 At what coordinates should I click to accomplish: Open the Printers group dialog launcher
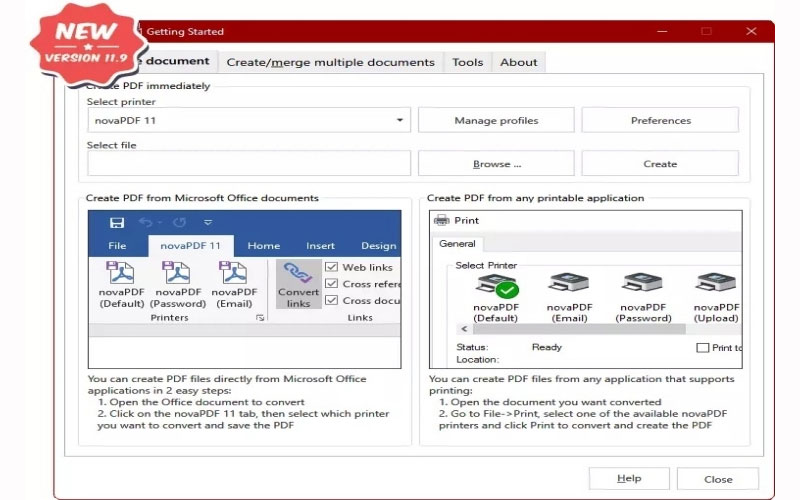(x=260, y=318)
